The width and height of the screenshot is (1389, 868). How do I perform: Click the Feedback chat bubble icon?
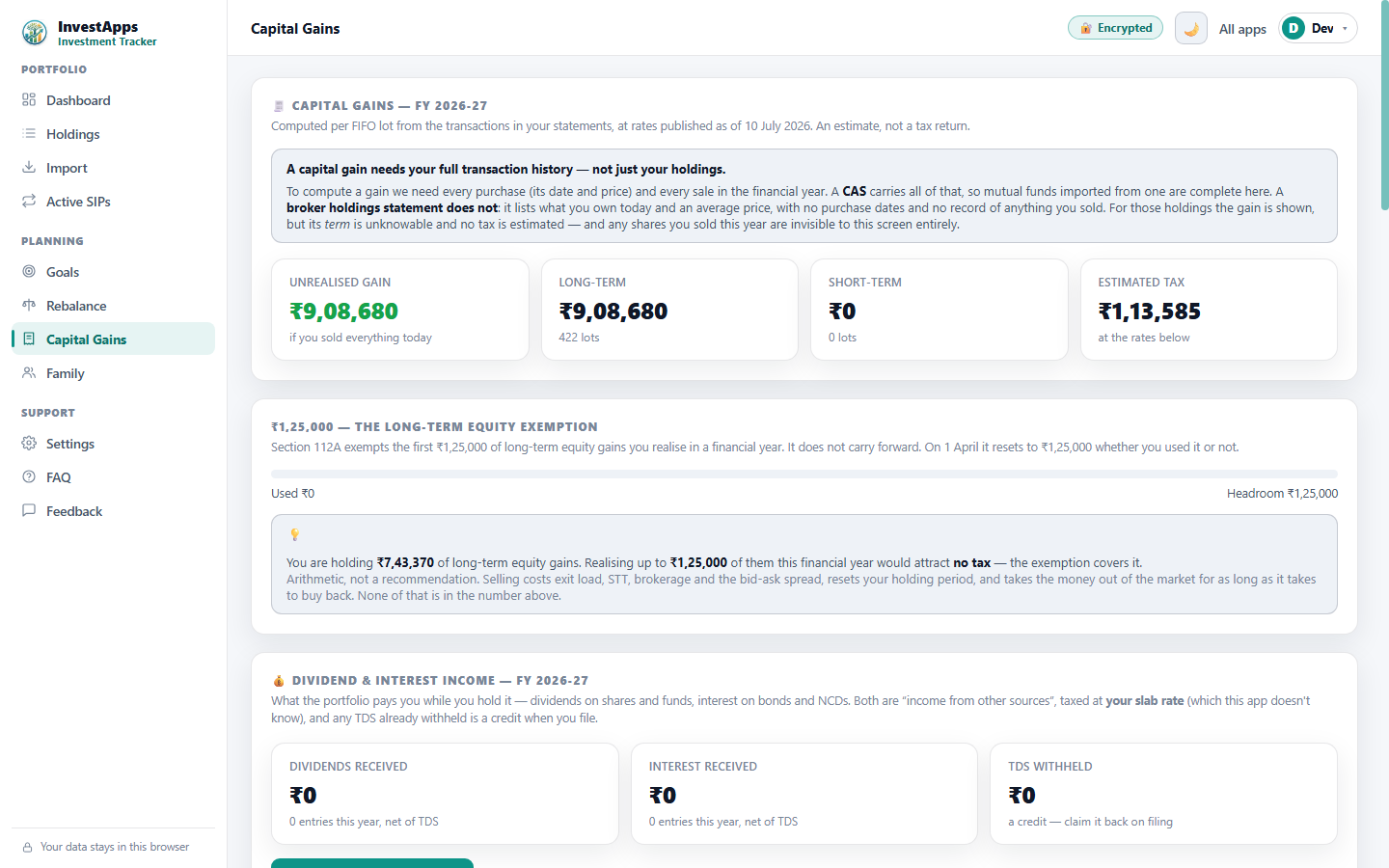(29, 510)
